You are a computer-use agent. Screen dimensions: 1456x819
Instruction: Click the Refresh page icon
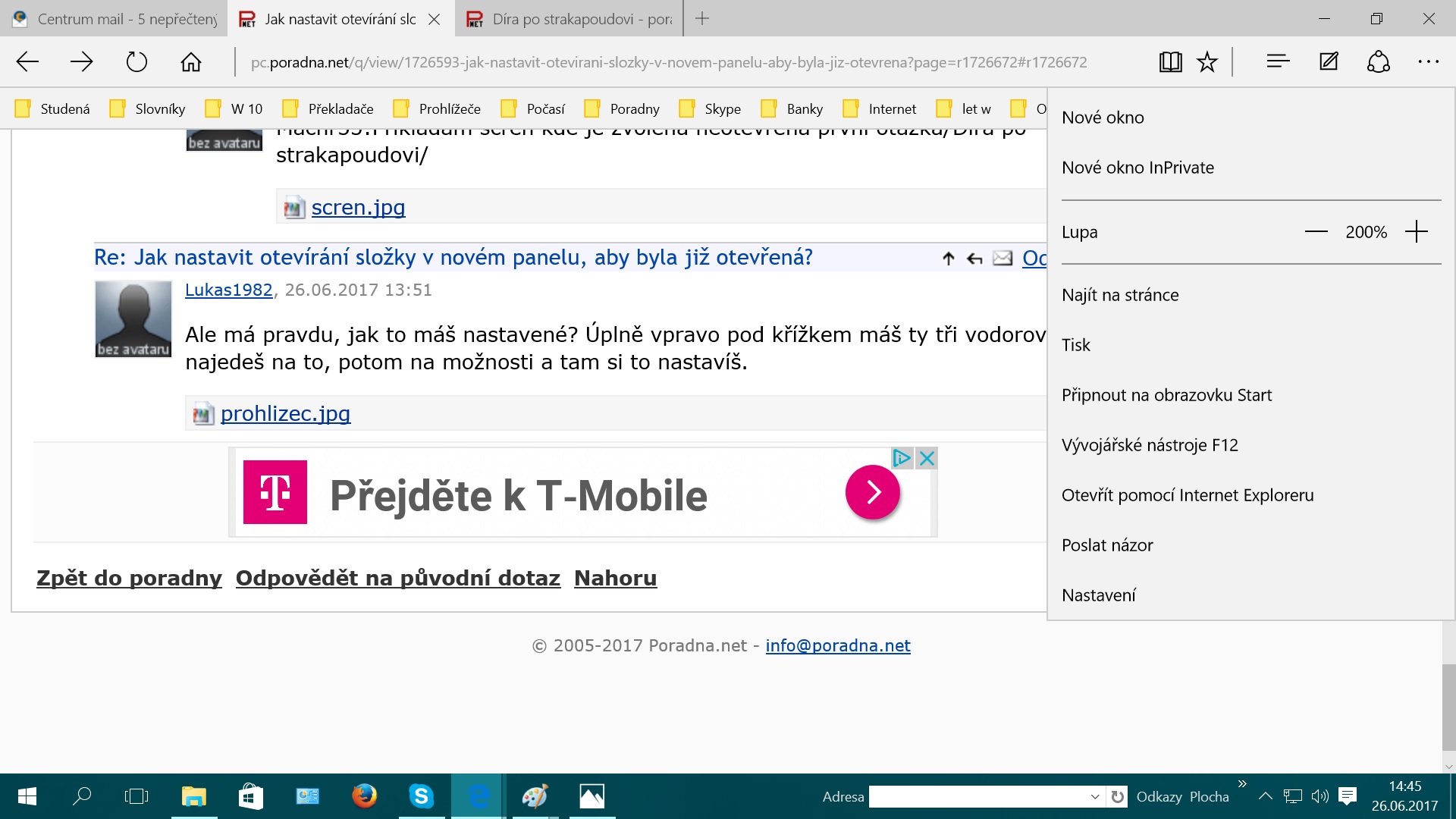coord(136,61)
